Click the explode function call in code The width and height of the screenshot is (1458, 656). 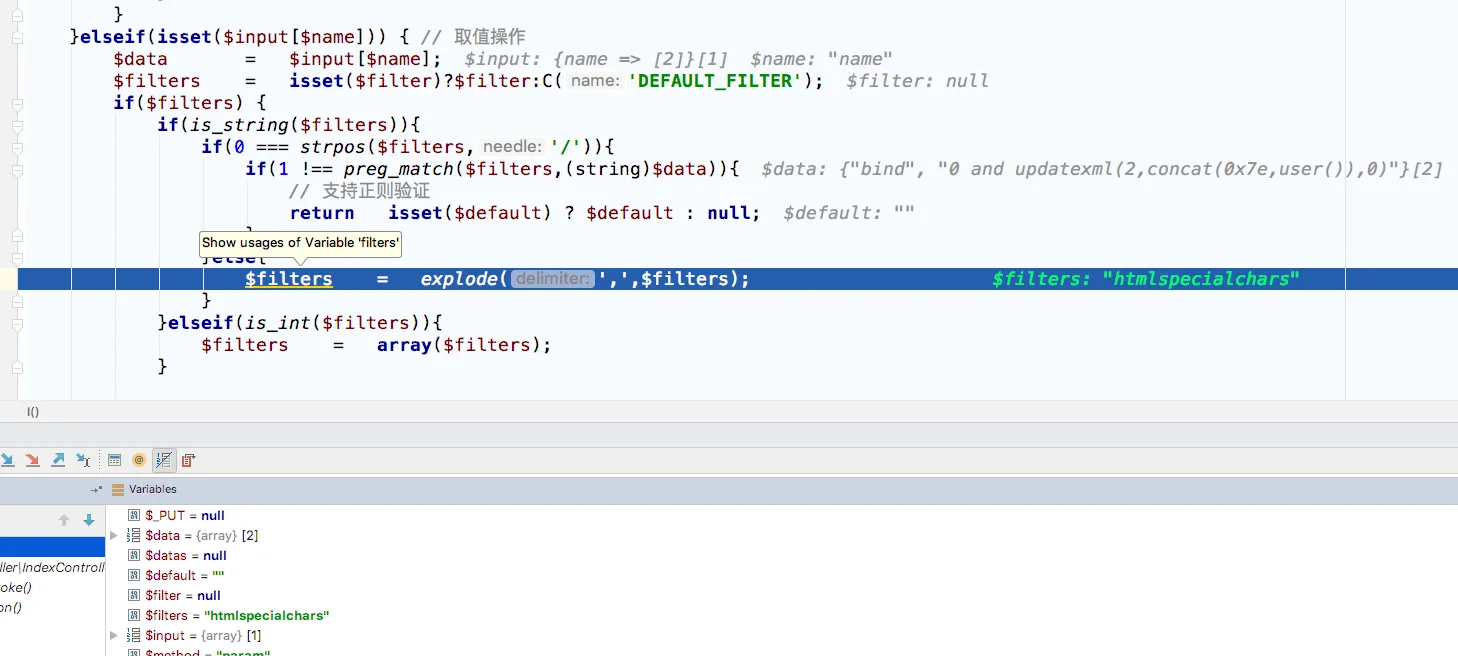point(458,279)
